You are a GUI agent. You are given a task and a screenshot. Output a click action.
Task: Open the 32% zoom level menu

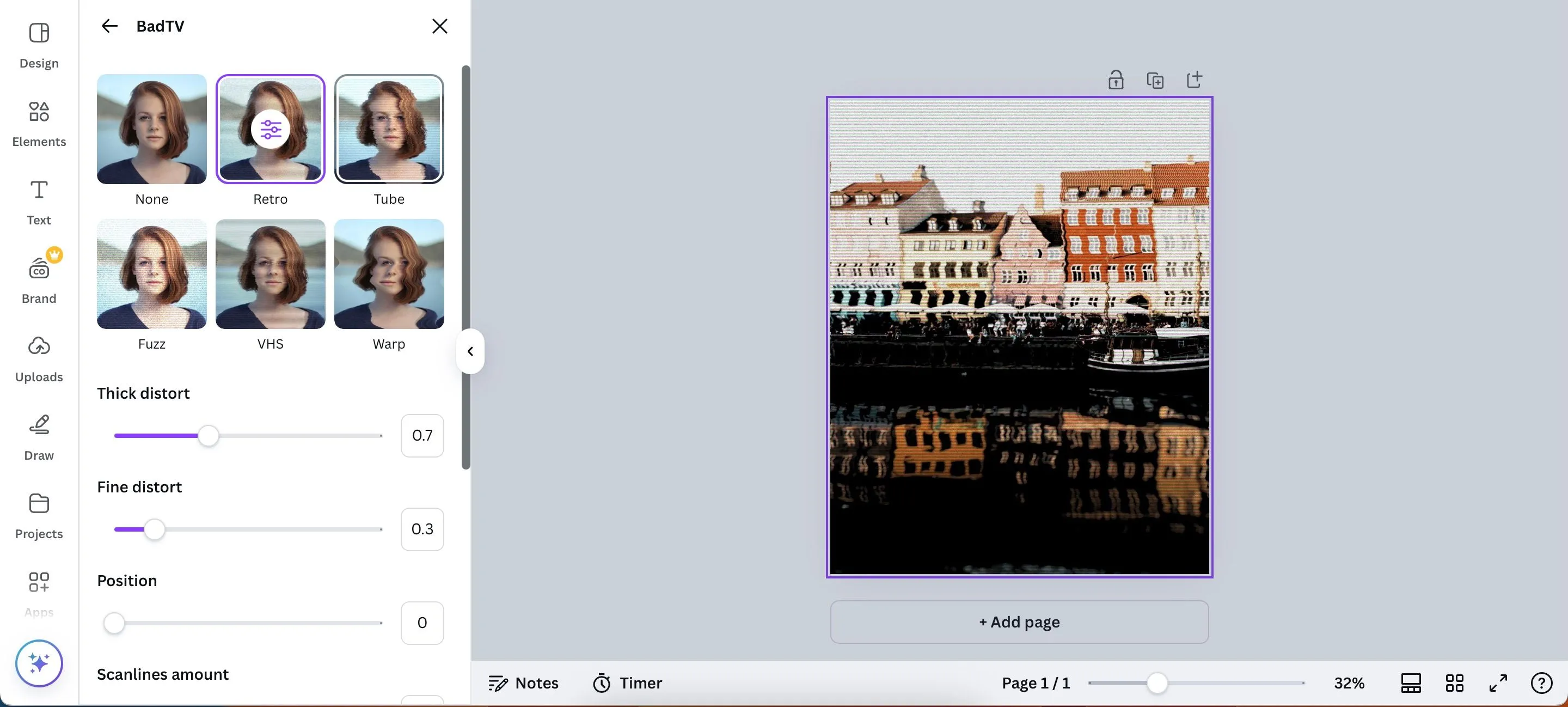pyautogui.click(x=1349, y=683)
